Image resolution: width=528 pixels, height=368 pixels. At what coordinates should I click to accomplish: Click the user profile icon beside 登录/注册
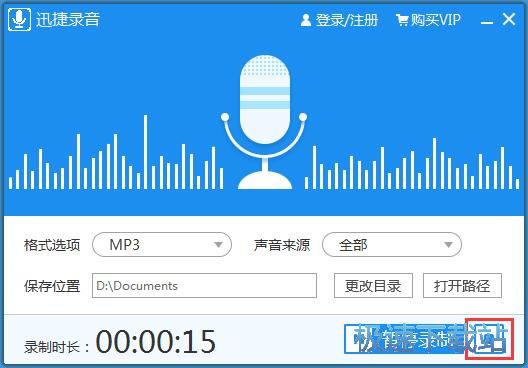[x=306, y=20]
